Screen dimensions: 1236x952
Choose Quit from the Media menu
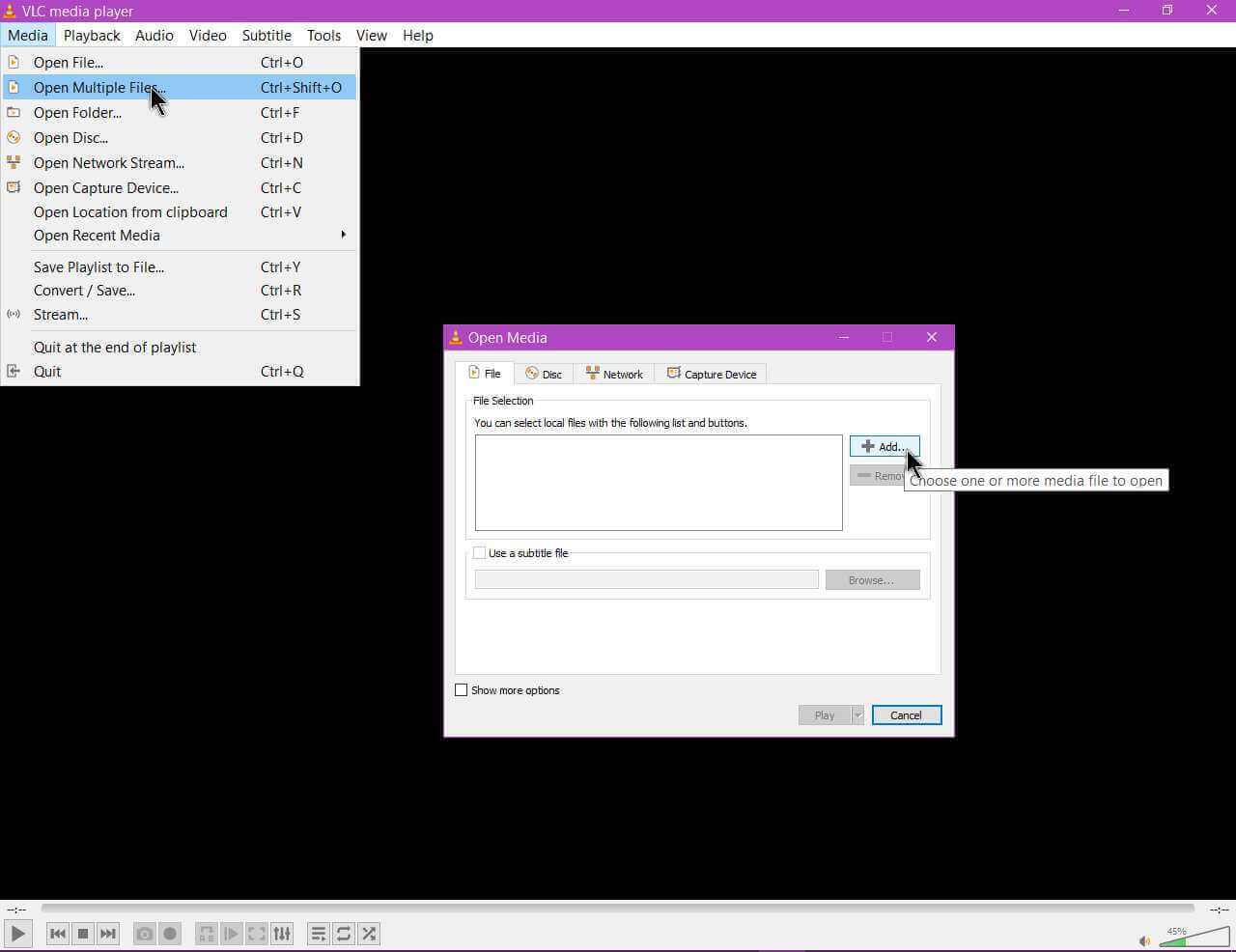pos(180,371)
